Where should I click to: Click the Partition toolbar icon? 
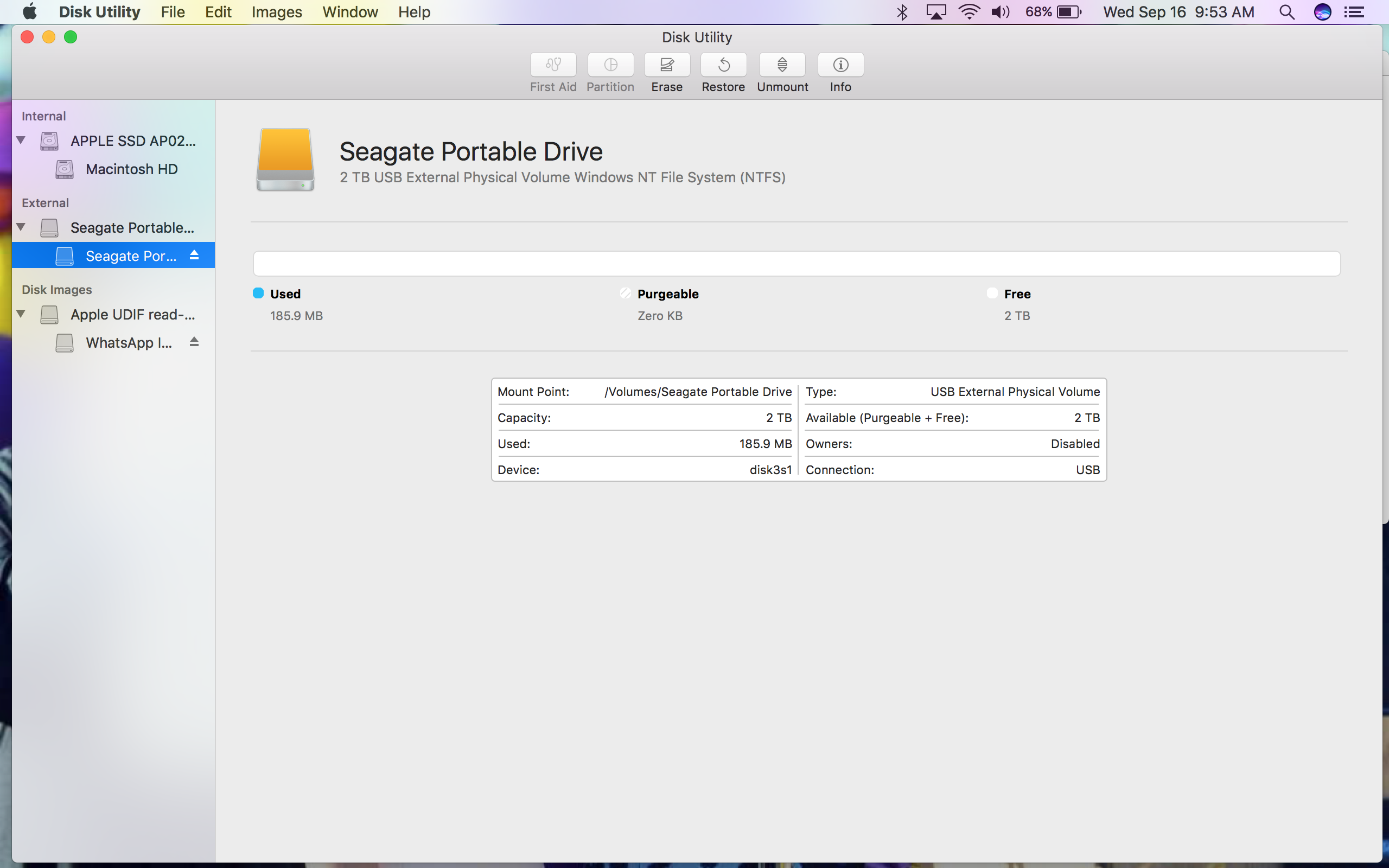pyautogui.click(x=610, y=65)
